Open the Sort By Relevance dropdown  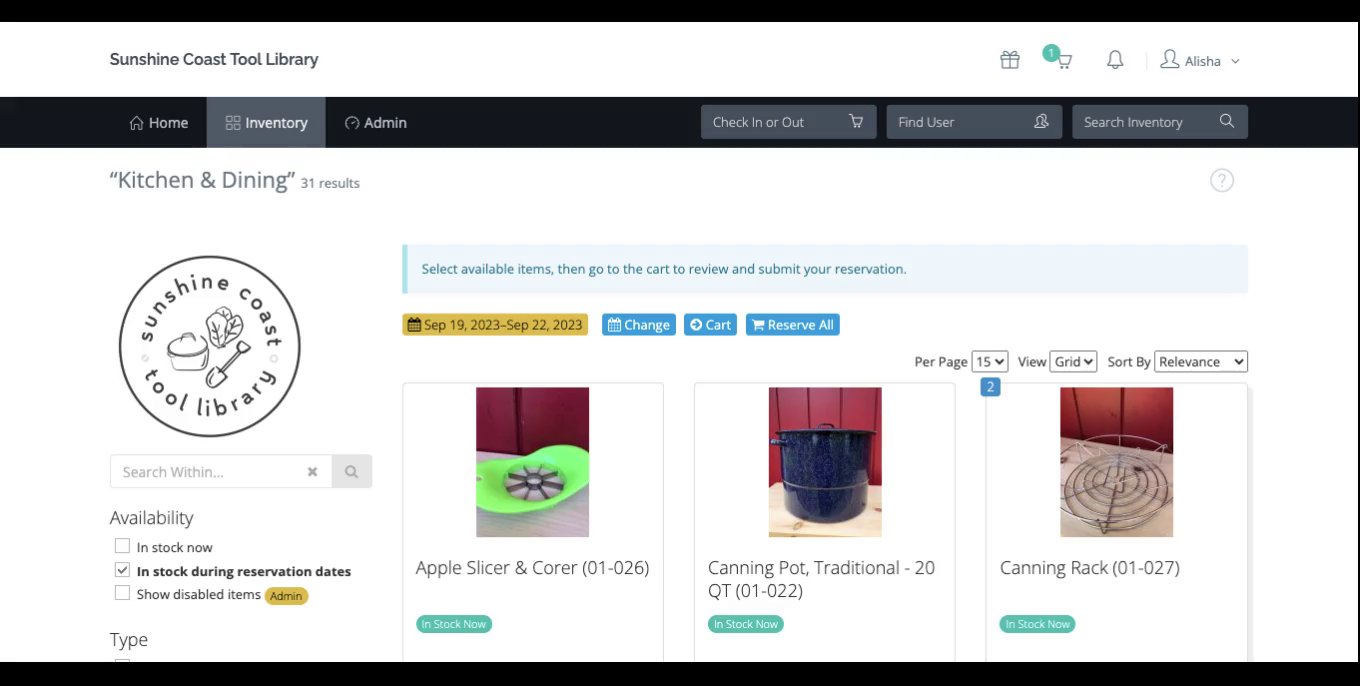tap(1201, 362)
